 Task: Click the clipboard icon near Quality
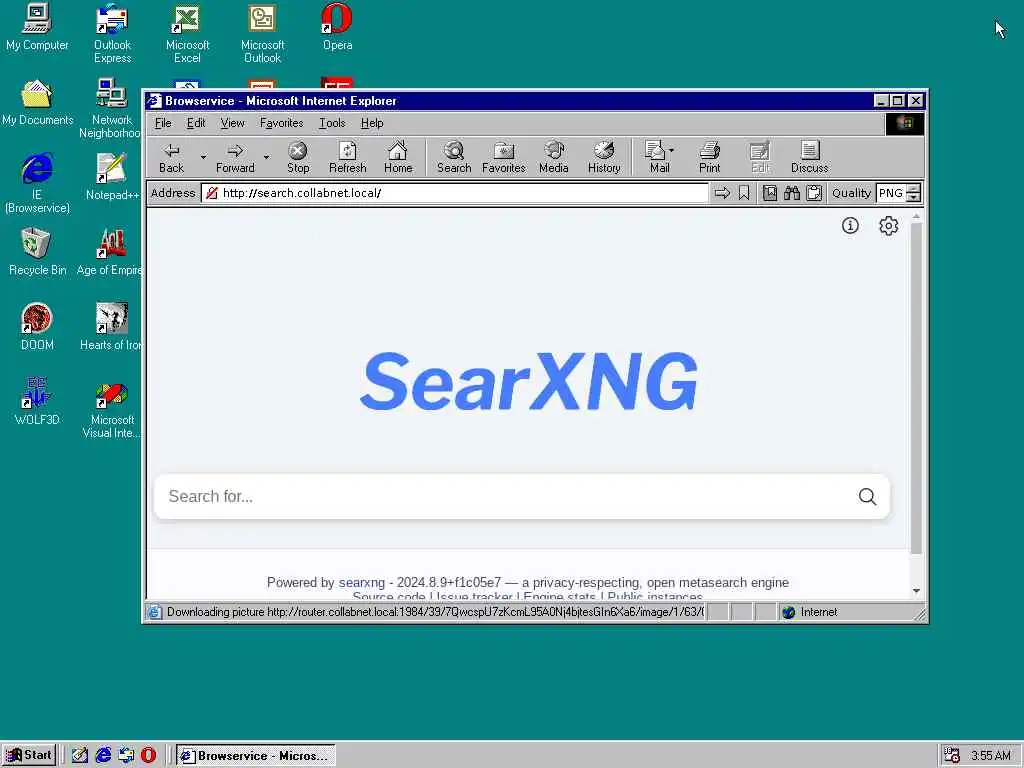(x=814, y=193)
